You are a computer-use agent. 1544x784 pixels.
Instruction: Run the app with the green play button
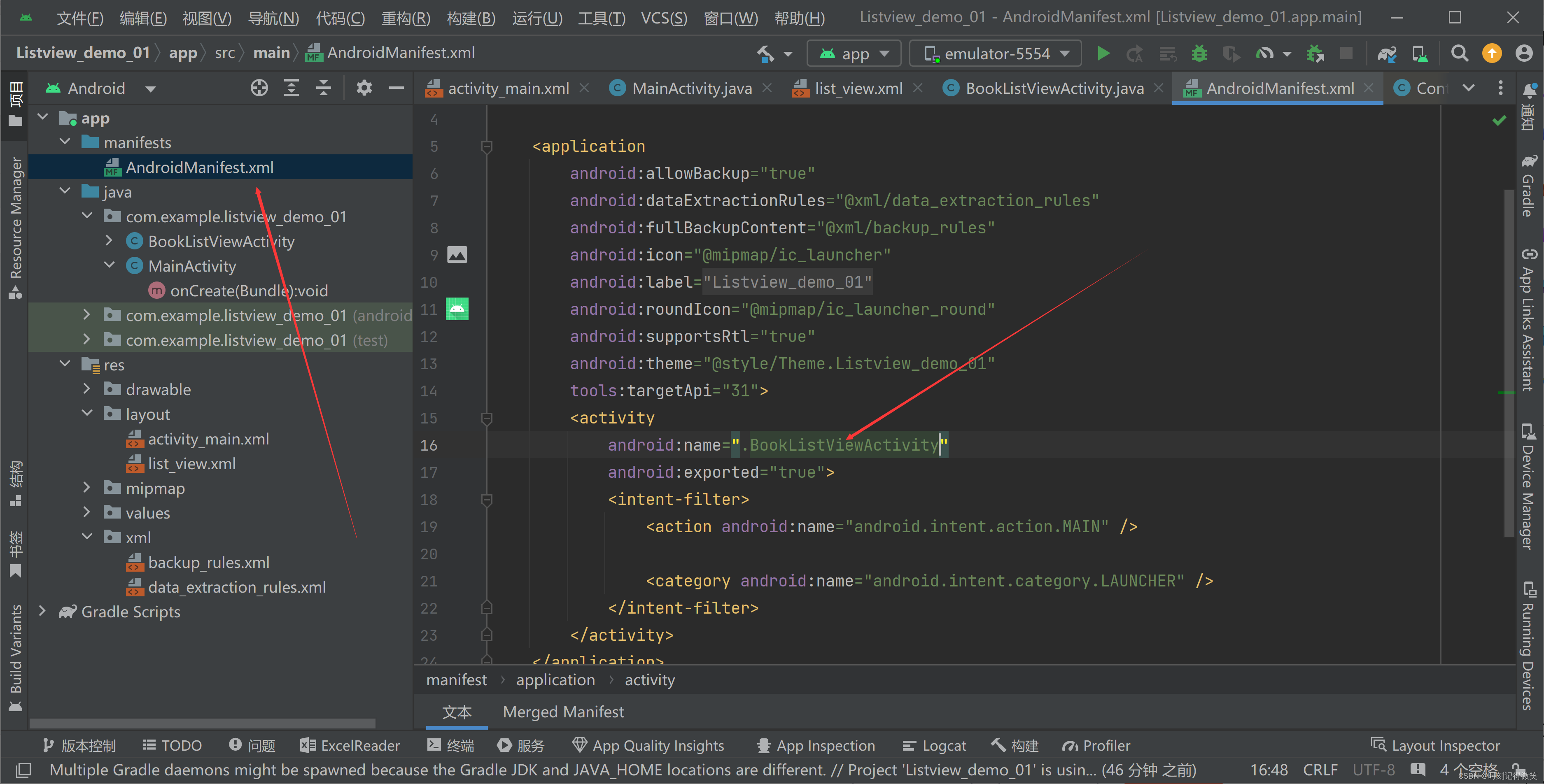tap(1103, 54)
